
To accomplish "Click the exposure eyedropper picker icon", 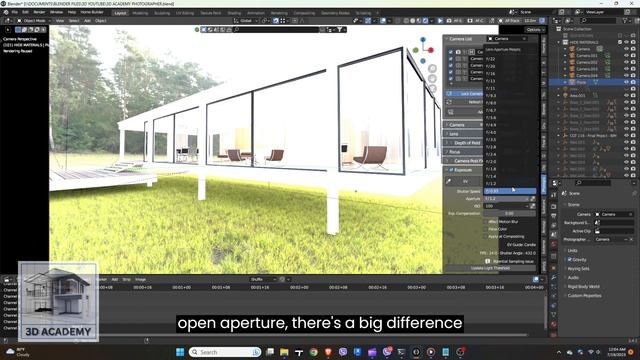I will click(x=449, y=181).
